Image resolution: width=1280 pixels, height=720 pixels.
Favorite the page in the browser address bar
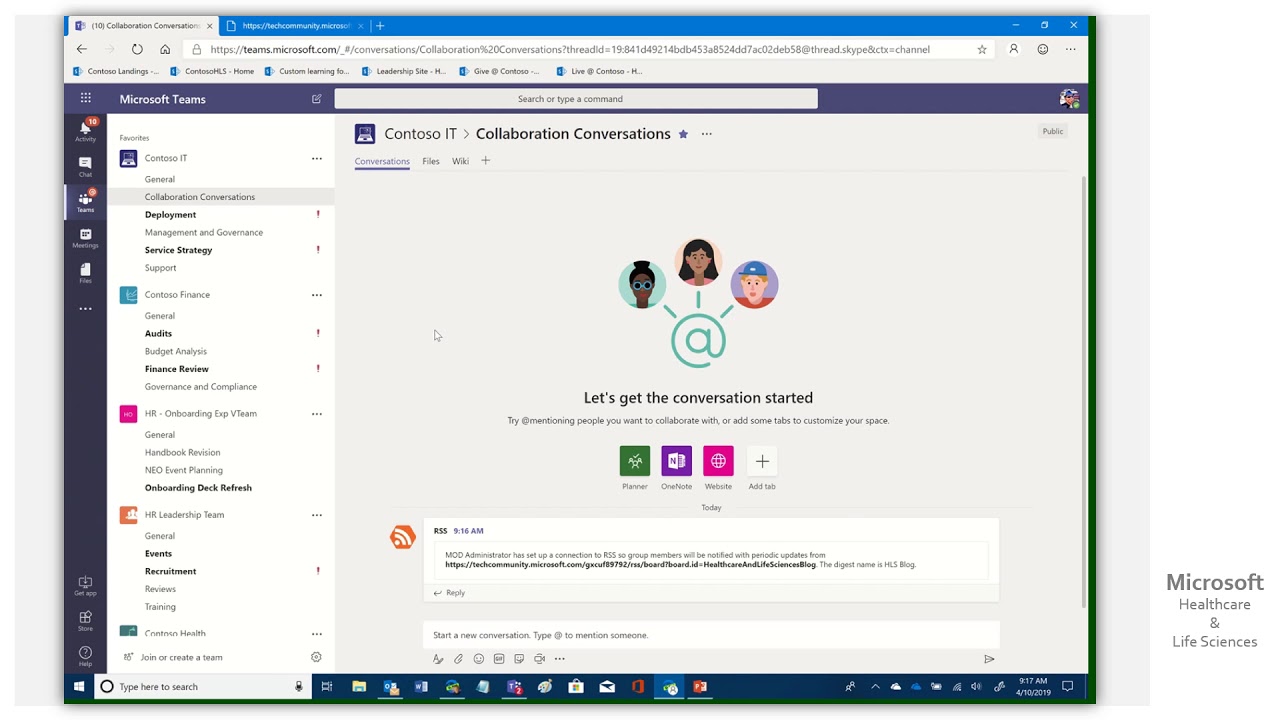pos(982,49)
